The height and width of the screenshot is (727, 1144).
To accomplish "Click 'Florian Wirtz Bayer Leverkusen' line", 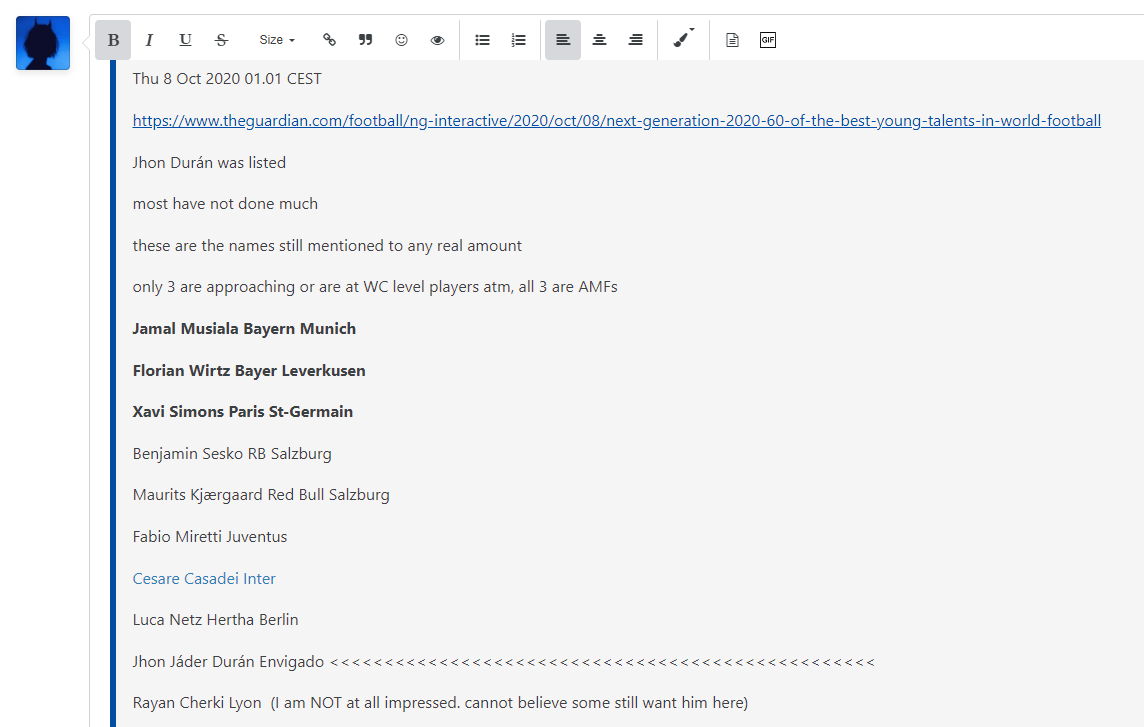I will point(250,371).
